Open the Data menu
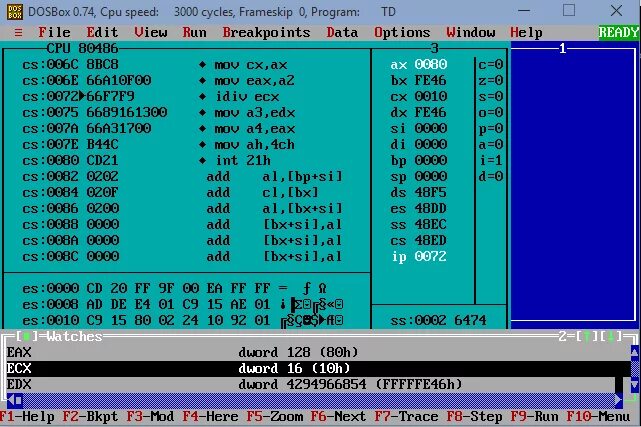This screenshot has width=641, height=427. [x=342, y=32]
